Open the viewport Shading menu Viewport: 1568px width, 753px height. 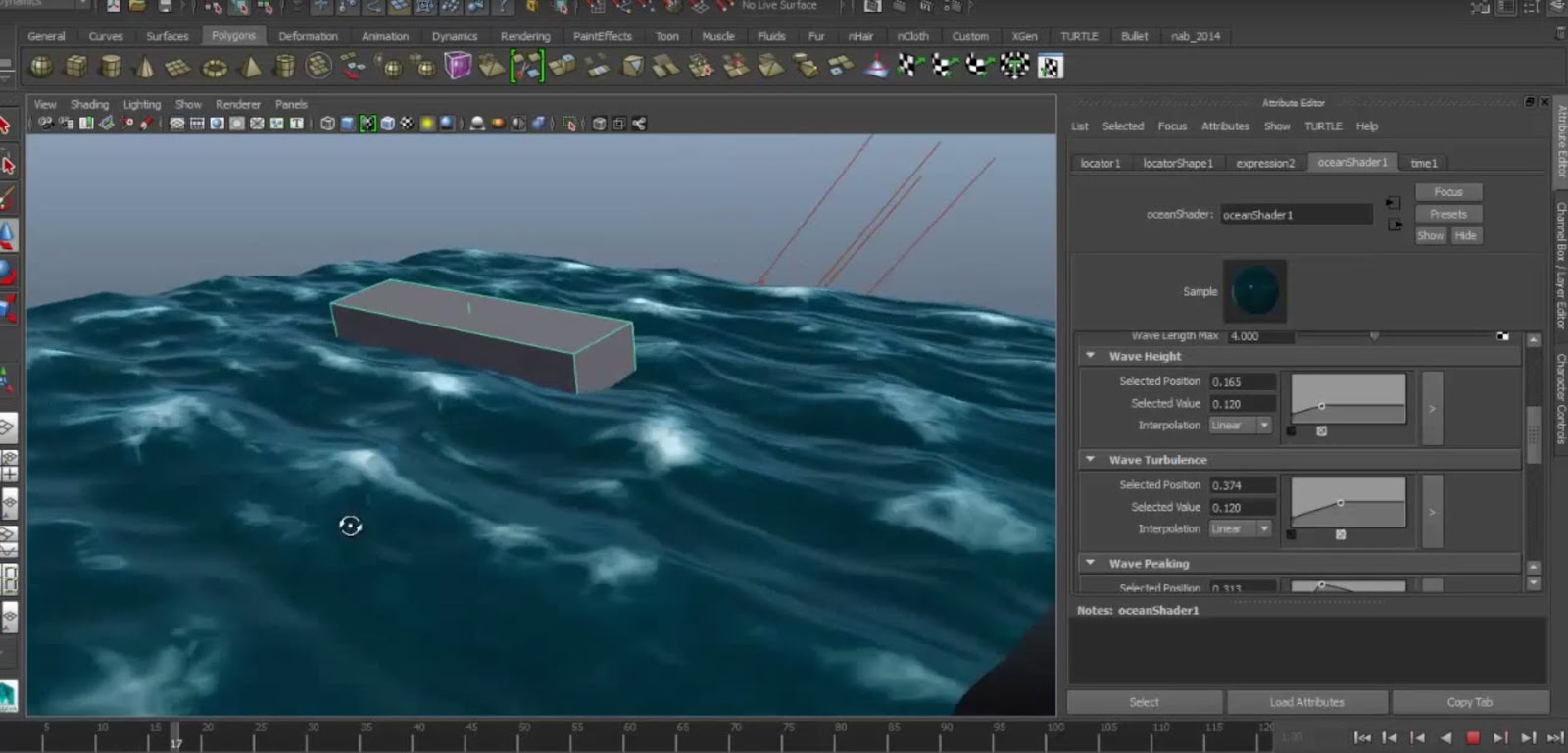click(89, 104)
